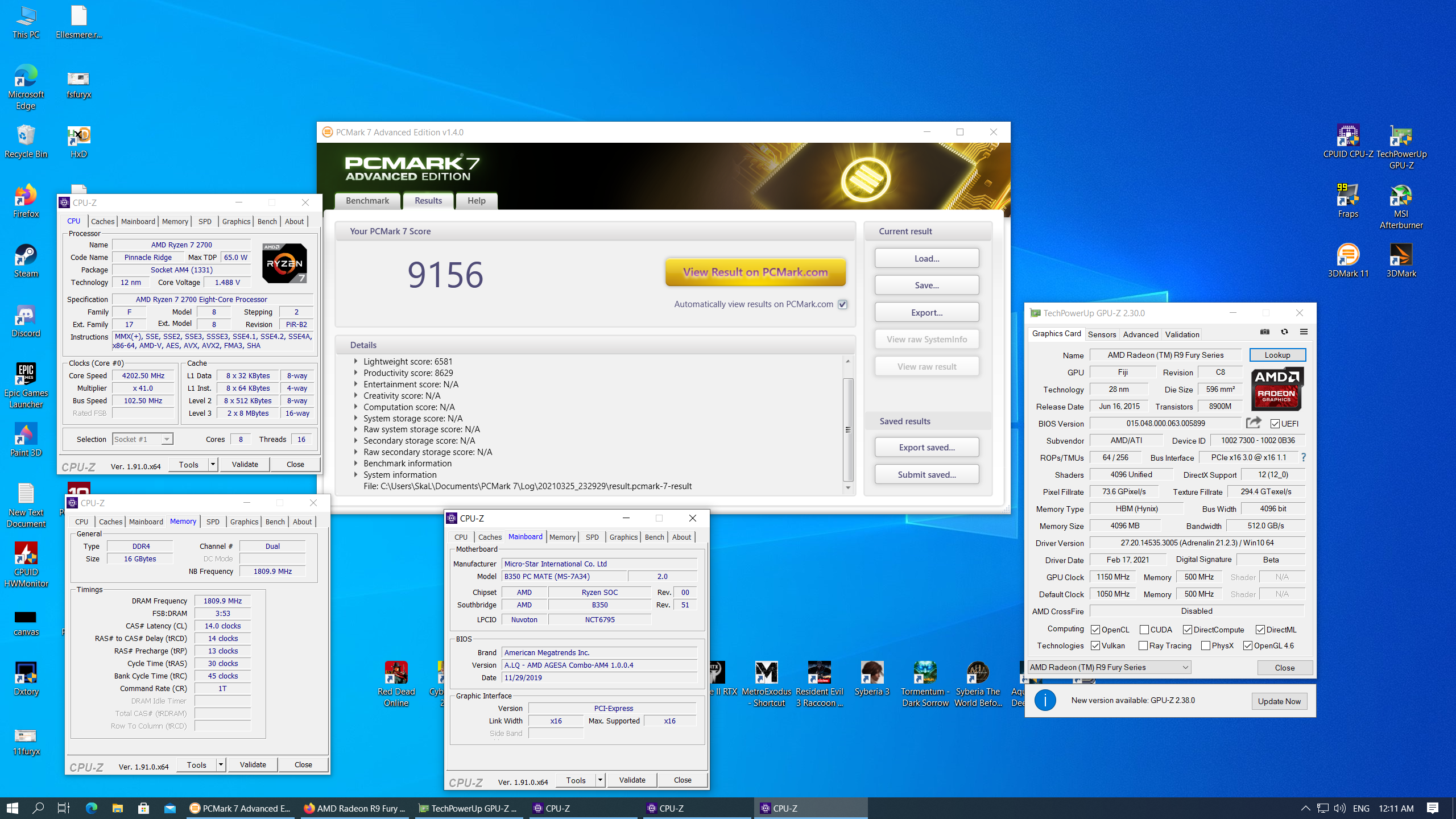Open the Discord desktop icon
The image size is (1456, 819).
tap(26, 321)
